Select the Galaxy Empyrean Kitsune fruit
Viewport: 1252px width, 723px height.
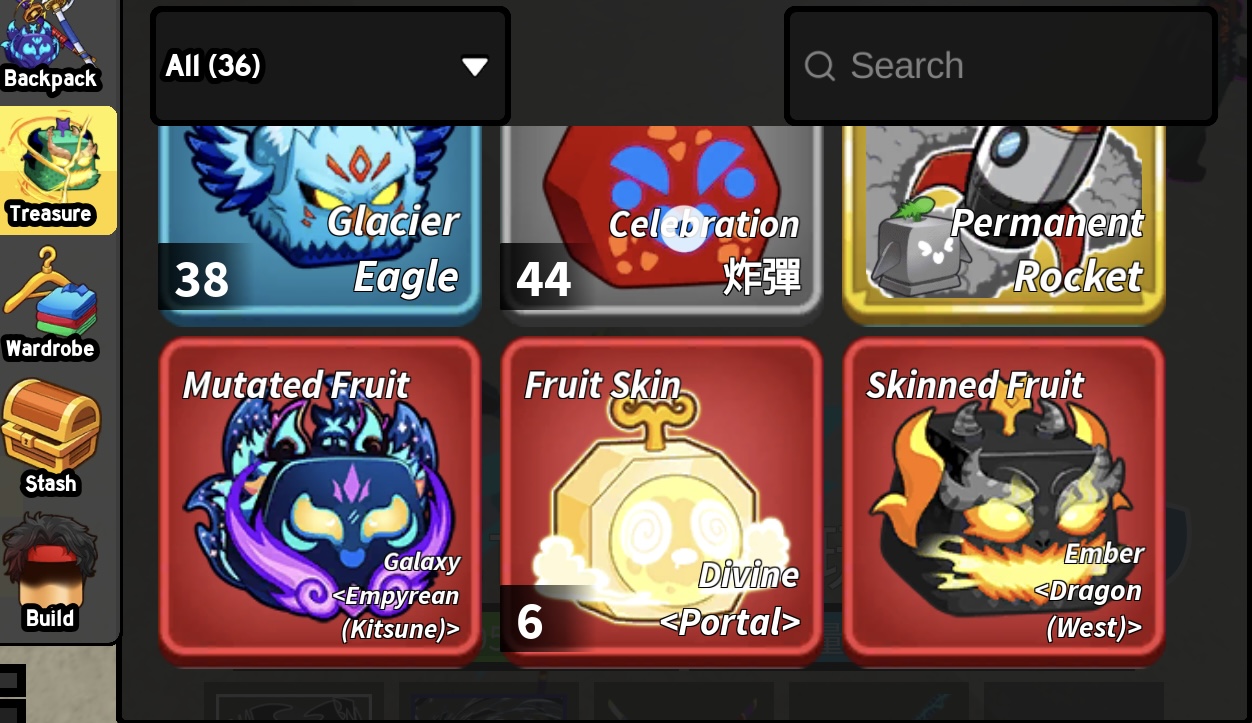coord(319,500)
